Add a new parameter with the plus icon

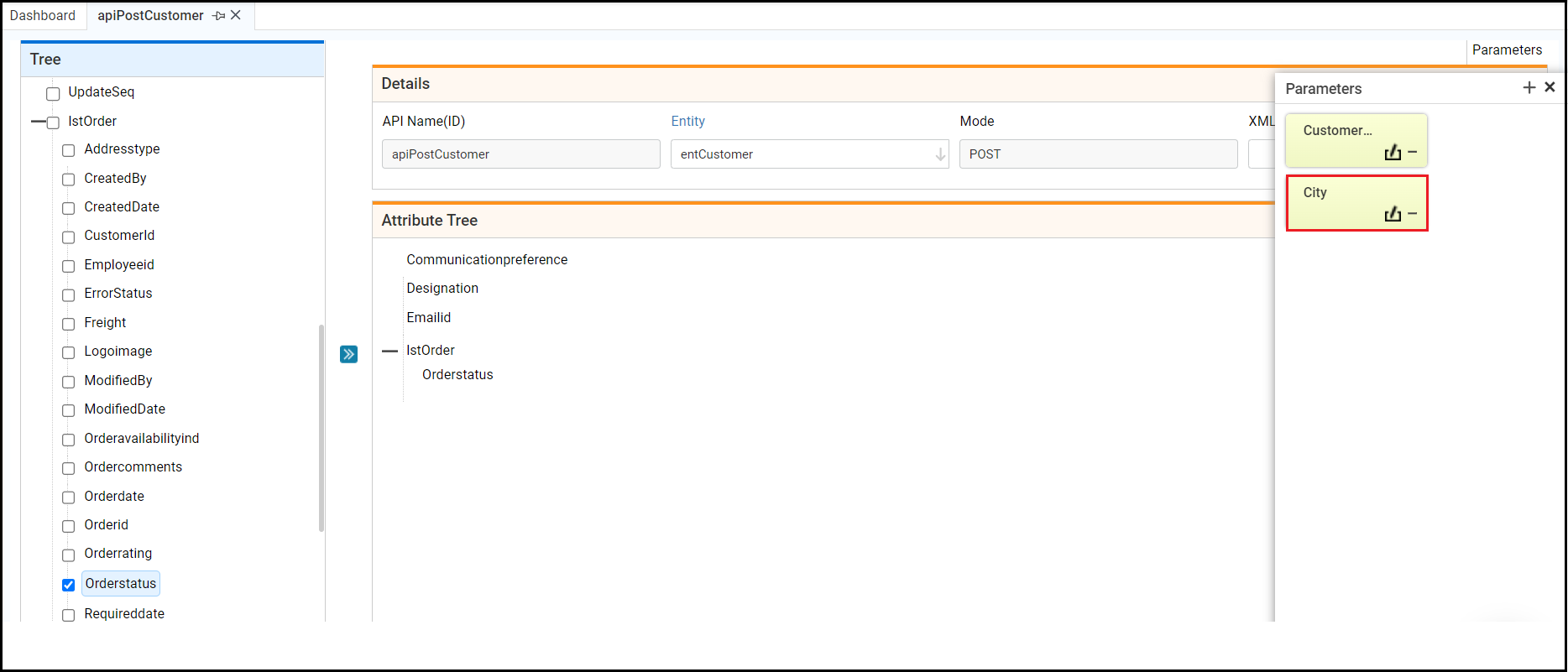click(1529, 87)
